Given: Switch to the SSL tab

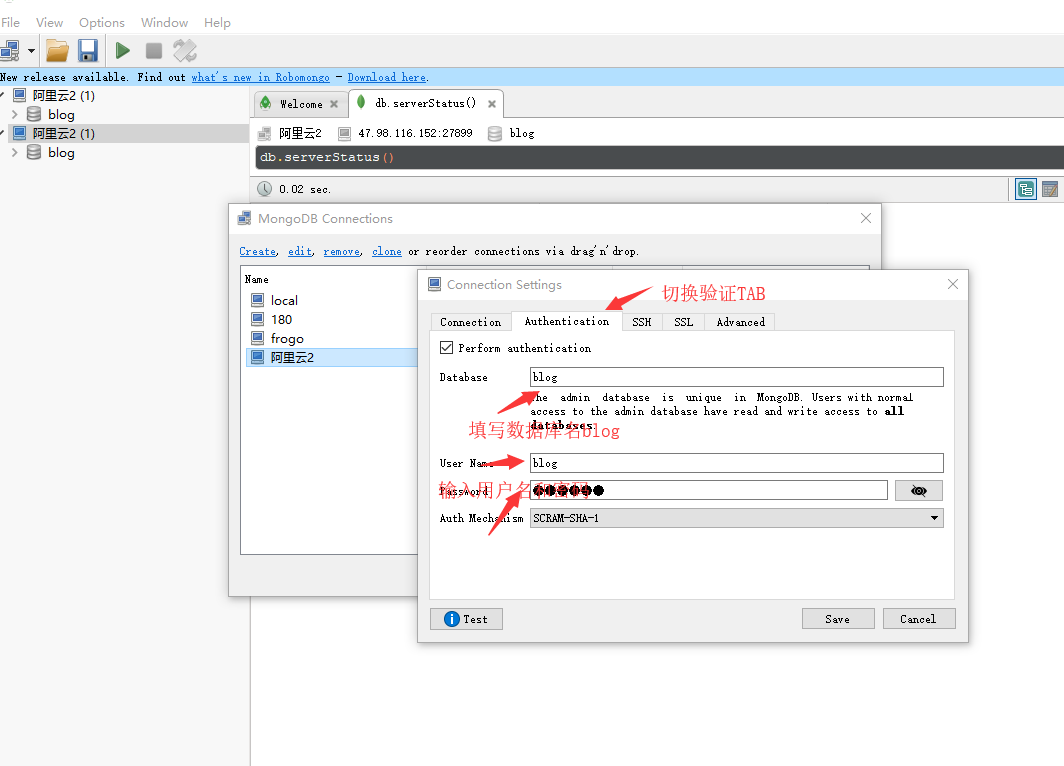Looking at the screenshot, I should pyautogui.click(x=683, y=322).
